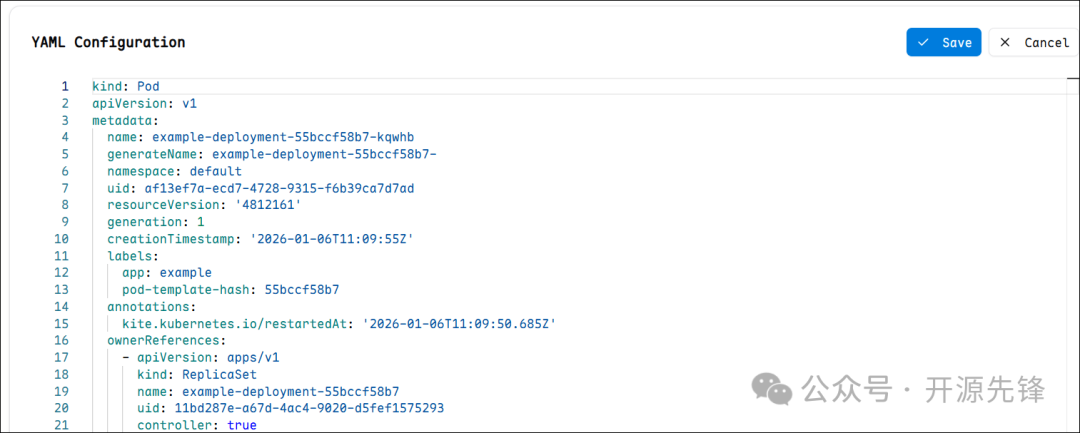Click the YAML Configuration heading
Viewport: 1080px width, 433px height.
pyautogui.click(x=108, y=42)
